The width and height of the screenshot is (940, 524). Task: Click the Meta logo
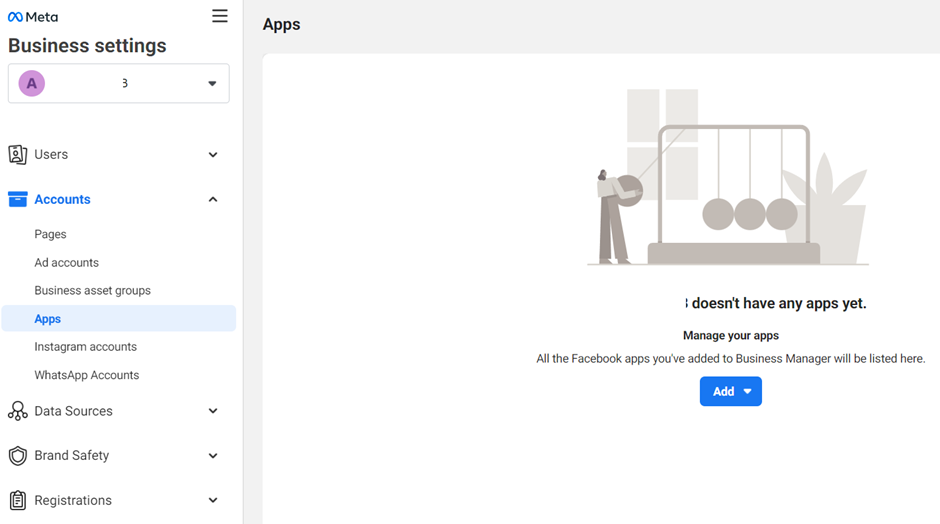[33, 17]
